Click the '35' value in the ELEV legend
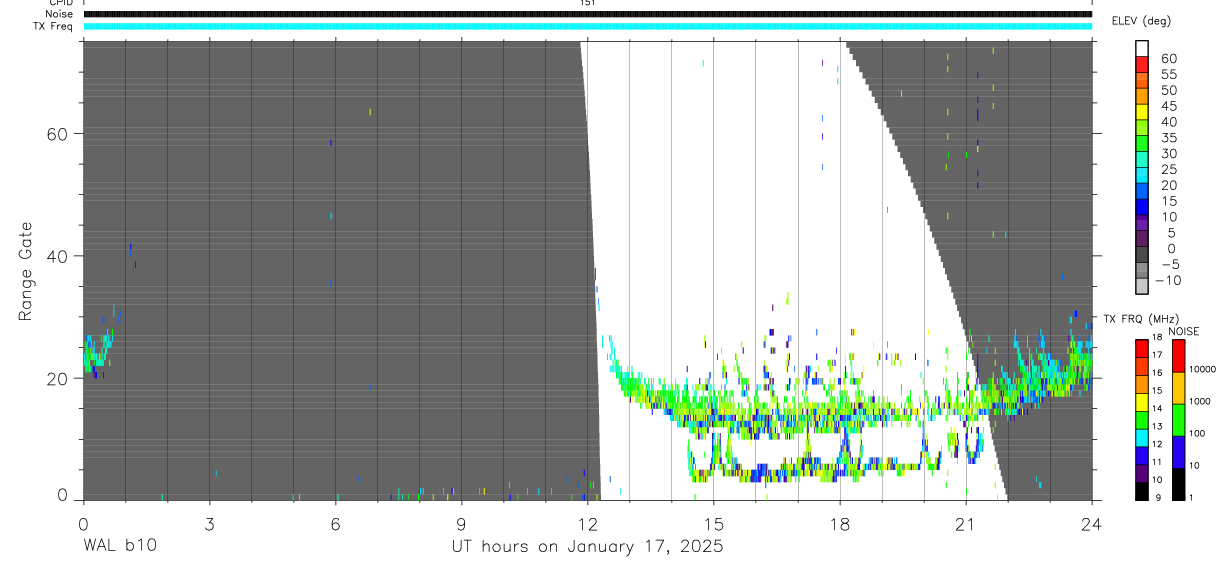The image size is (1228, 567). [x=1169, y=138]
